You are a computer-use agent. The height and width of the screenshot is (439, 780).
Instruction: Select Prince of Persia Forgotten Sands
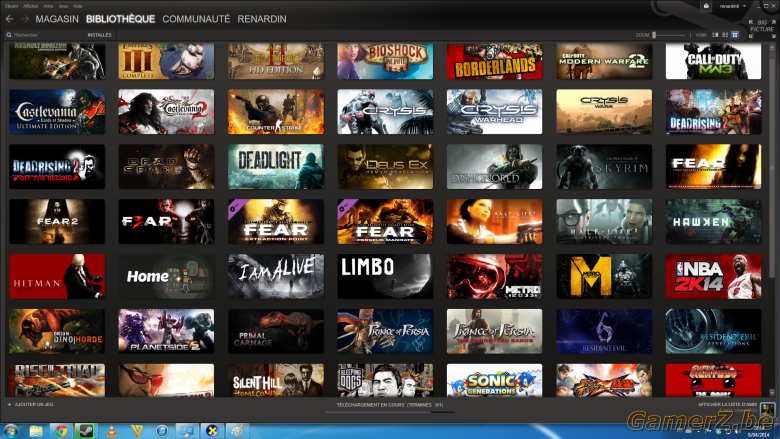[x=494, y=331]
